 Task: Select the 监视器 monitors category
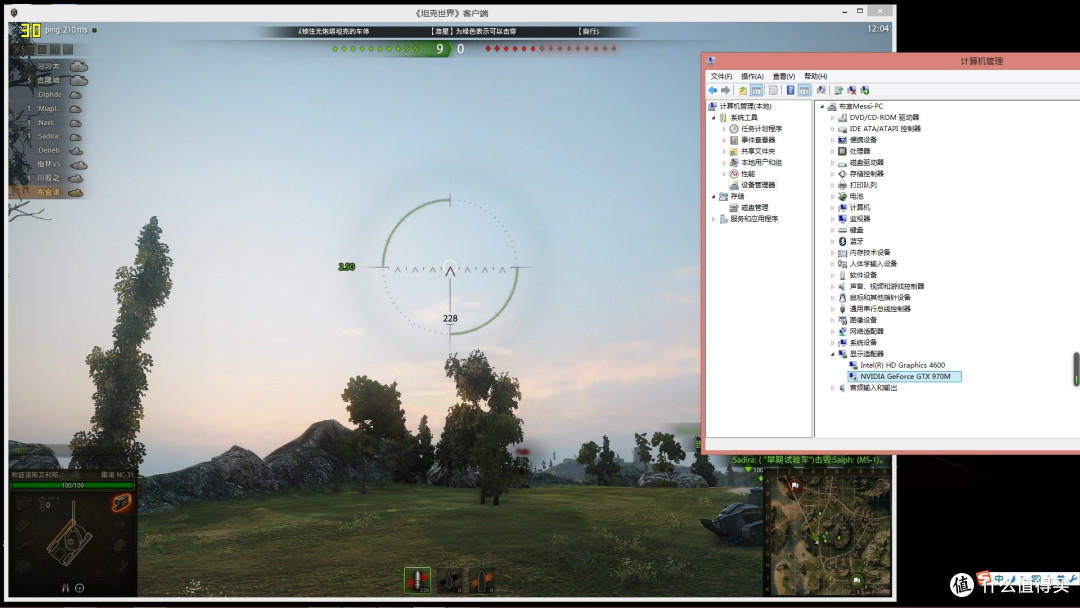pos(860,218)
